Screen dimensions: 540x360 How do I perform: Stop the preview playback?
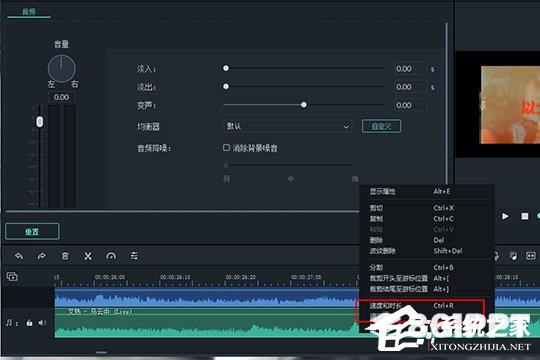[525, 216]
